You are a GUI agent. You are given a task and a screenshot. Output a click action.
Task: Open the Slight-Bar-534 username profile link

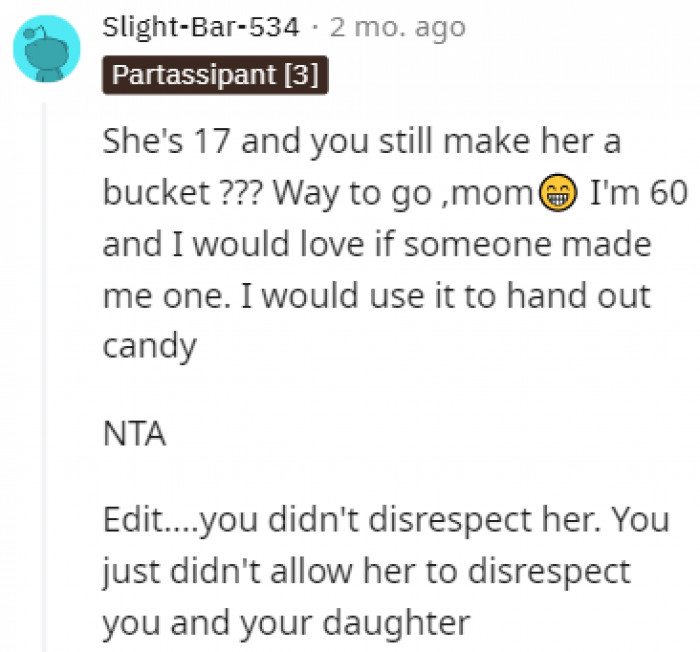tap(201, 27)
